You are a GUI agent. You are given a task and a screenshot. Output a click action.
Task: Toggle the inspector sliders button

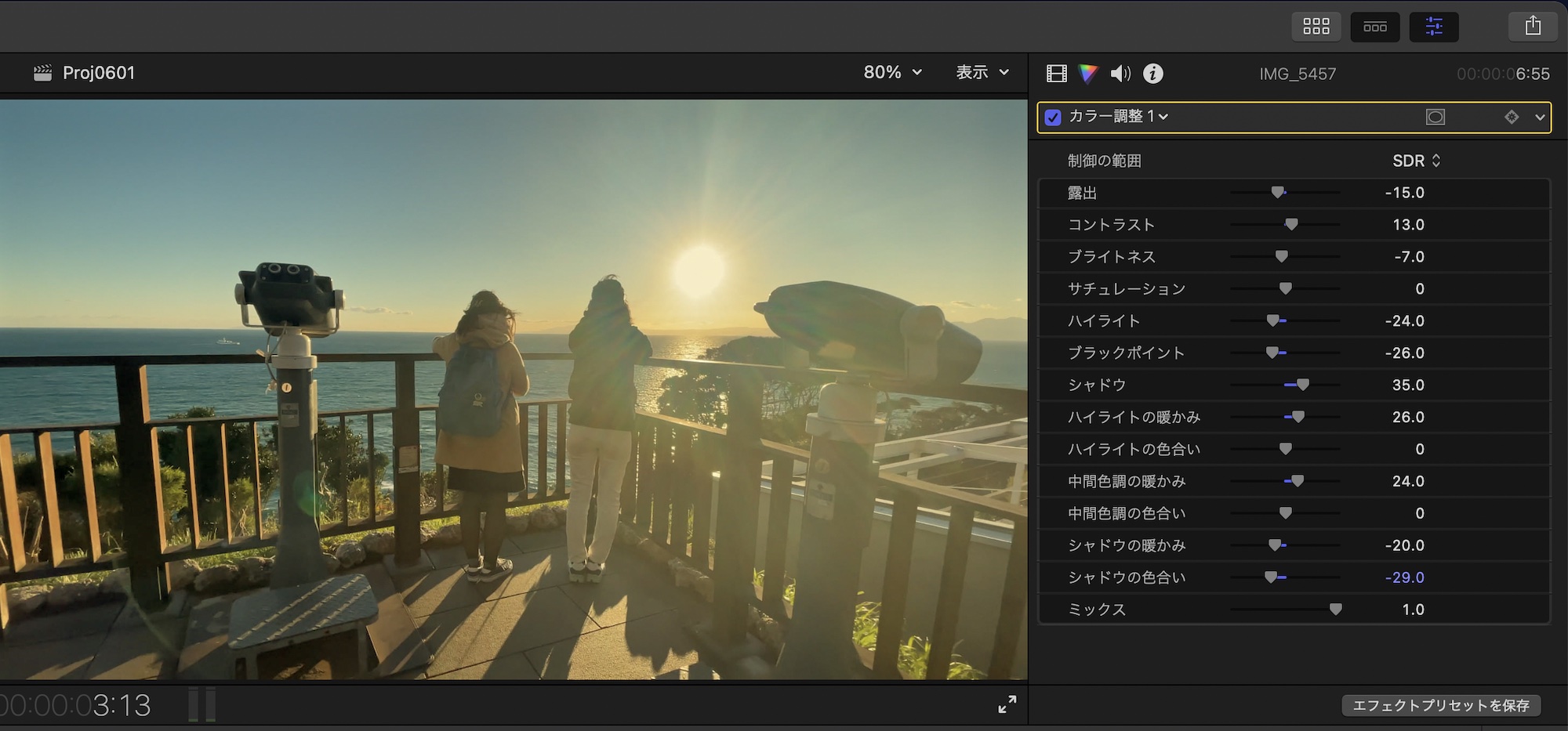click(x=1434, y=27)
